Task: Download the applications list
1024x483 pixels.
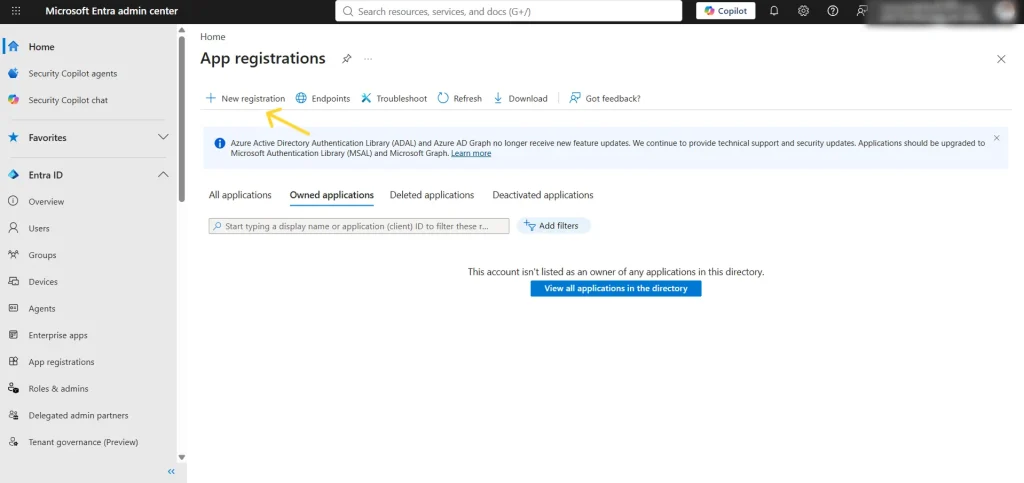Action: pyautogui.click(x=520, y=99)
